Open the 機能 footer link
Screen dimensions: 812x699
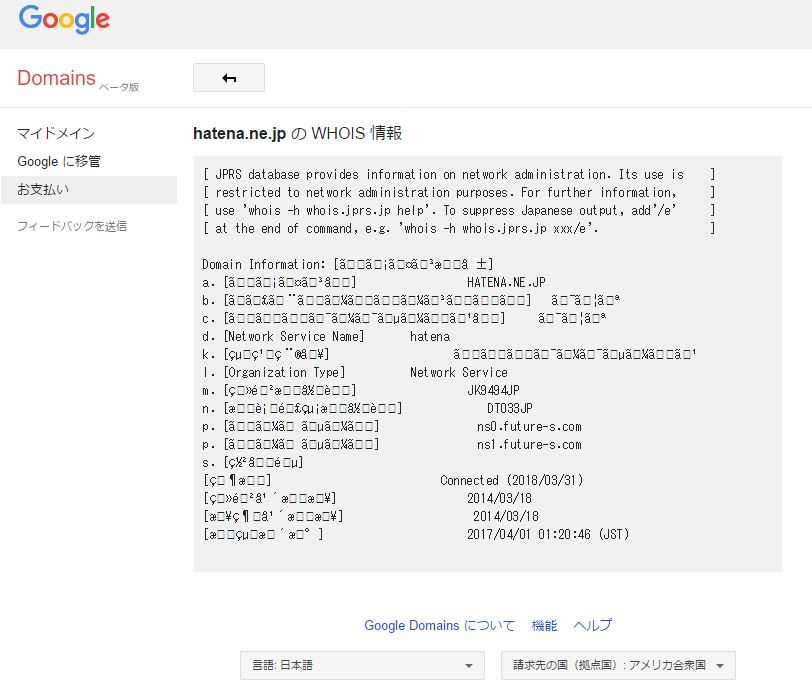coord(544,625)
